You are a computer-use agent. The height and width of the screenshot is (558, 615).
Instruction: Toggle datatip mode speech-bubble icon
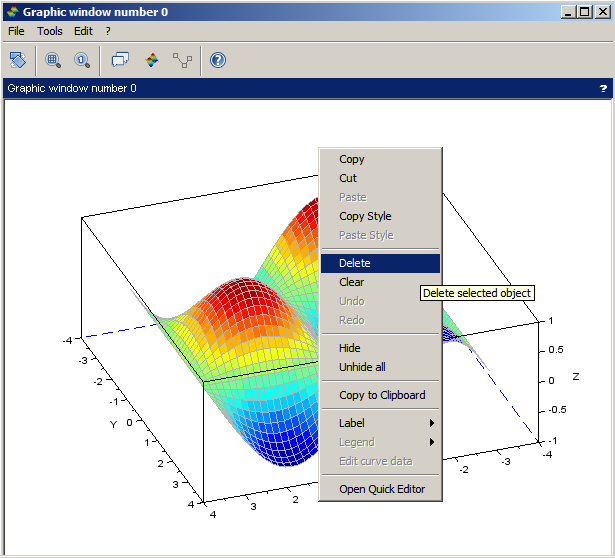(120, 60)
